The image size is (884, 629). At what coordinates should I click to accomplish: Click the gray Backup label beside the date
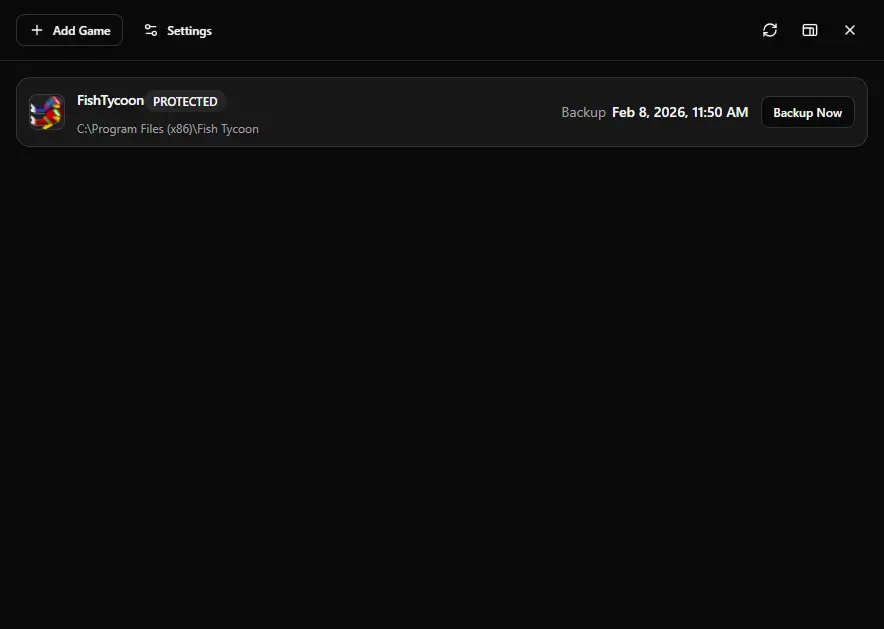[584, 113]
